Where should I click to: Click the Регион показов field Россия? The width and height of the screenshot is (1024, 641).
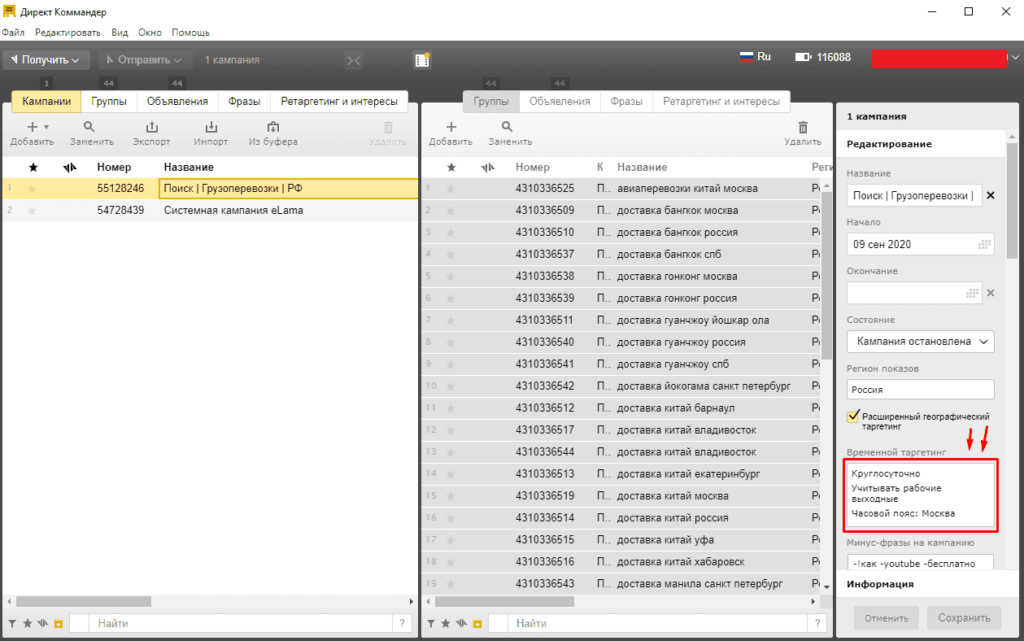click(x=920, y=390)
